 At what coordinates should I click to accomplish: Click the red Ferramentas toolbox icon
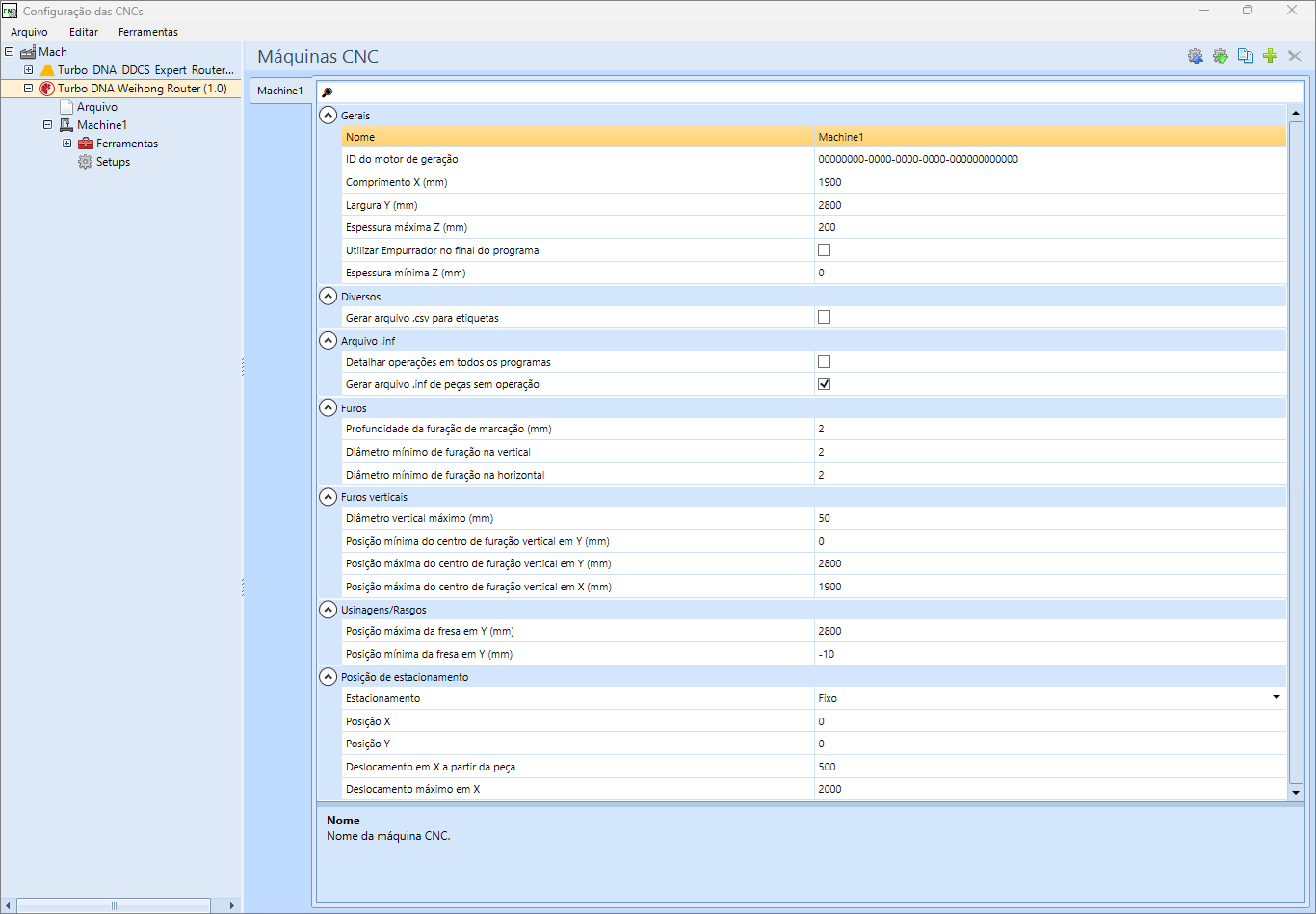click(x=86, y=144)
